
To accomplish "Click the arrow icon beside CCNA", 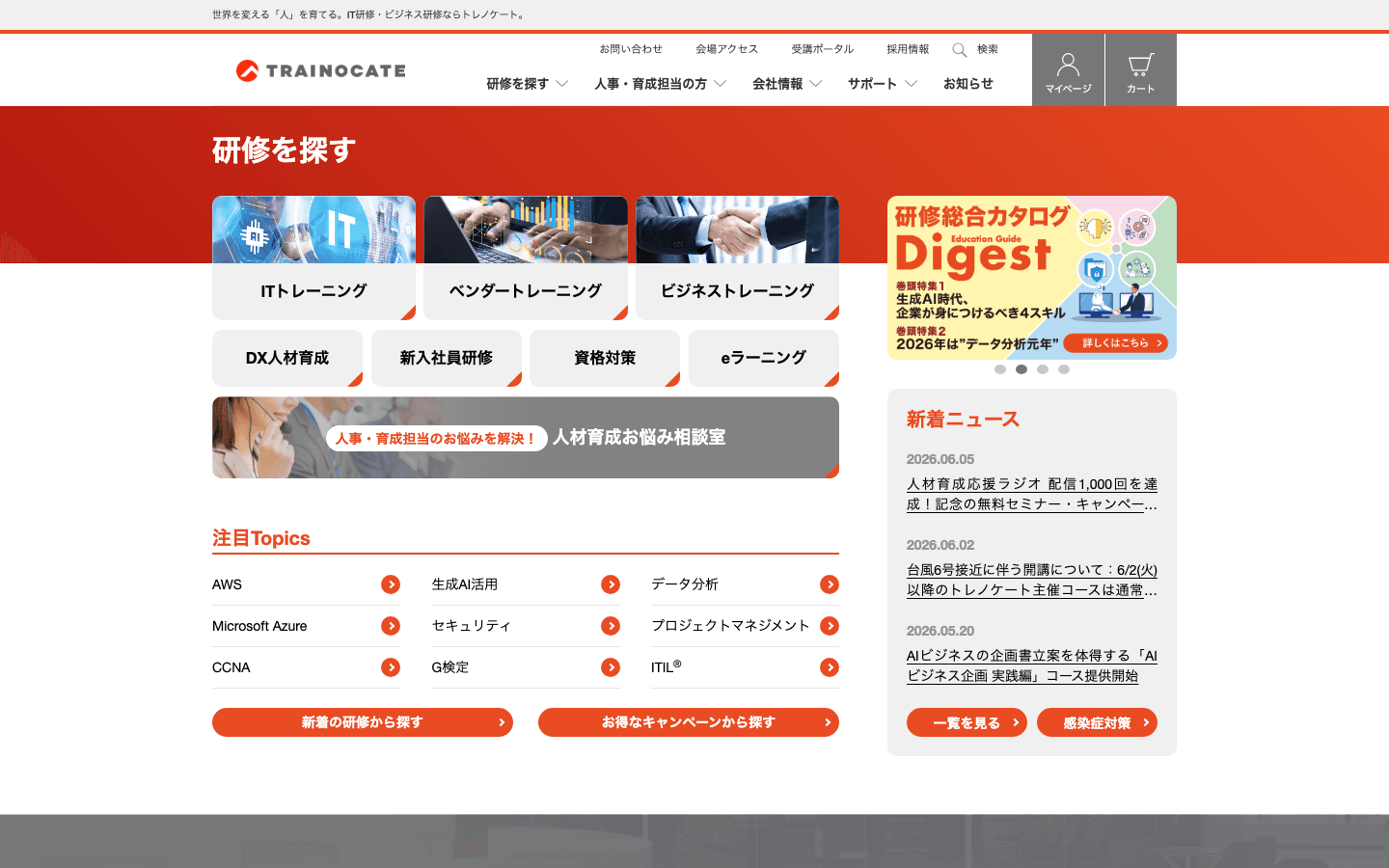I will [391, 667].
